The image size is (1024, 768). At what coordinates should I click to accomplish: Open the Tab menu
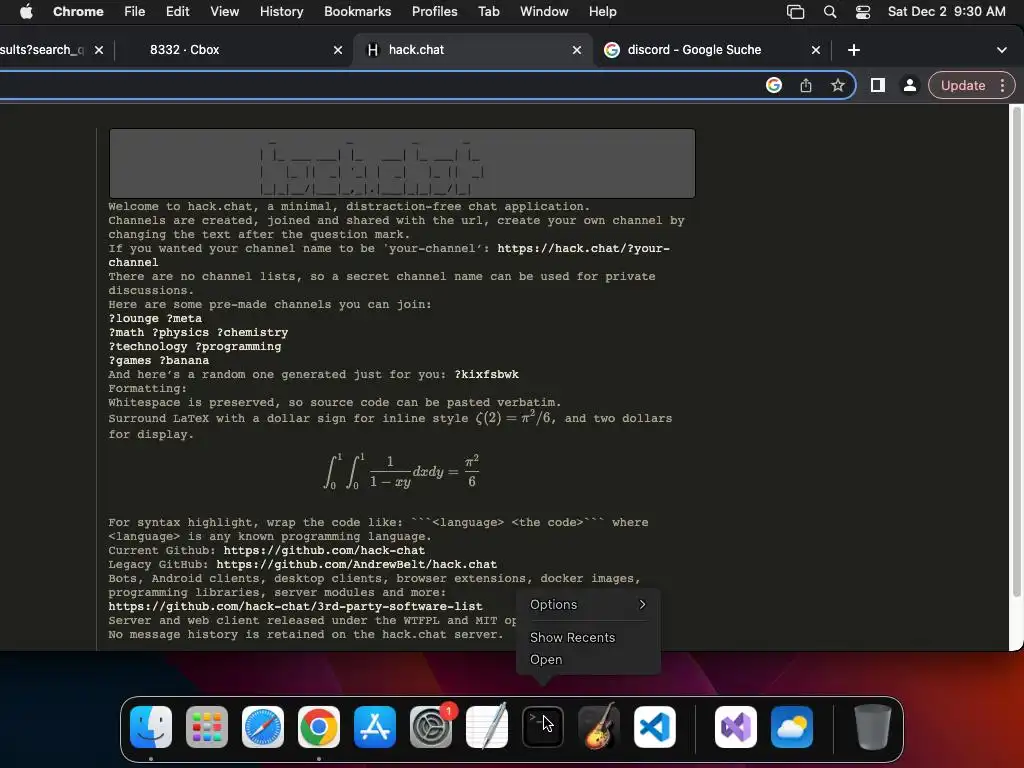[488, 12]
